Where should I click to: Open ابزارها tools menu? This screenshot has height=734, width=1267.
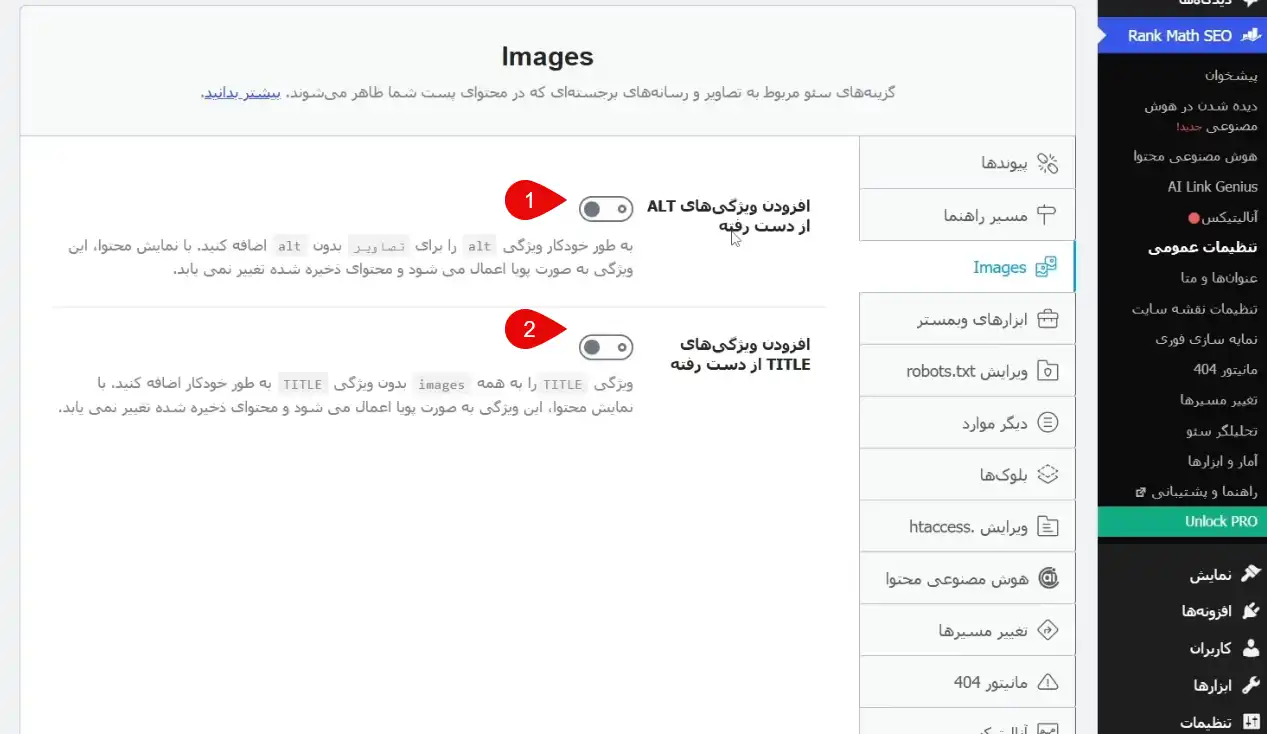click(1182, 685)
